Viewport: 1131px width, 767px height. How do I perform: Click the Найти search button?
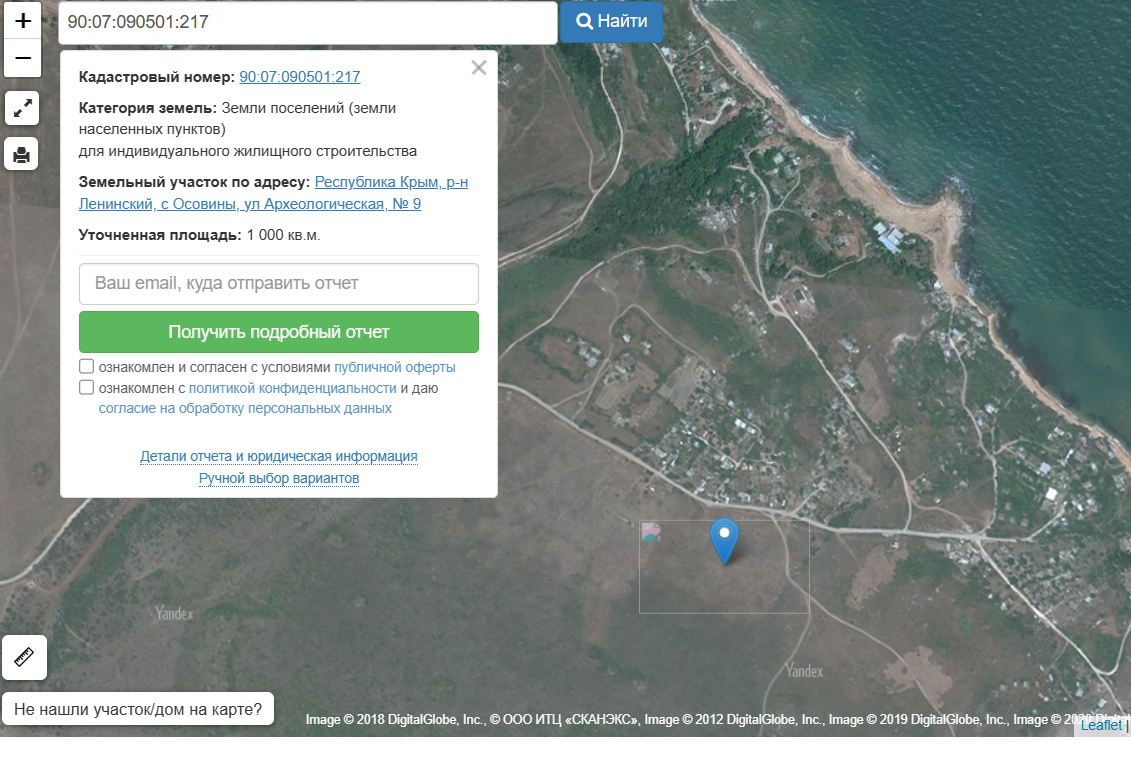pyautogui.click(x=611, y=22)
